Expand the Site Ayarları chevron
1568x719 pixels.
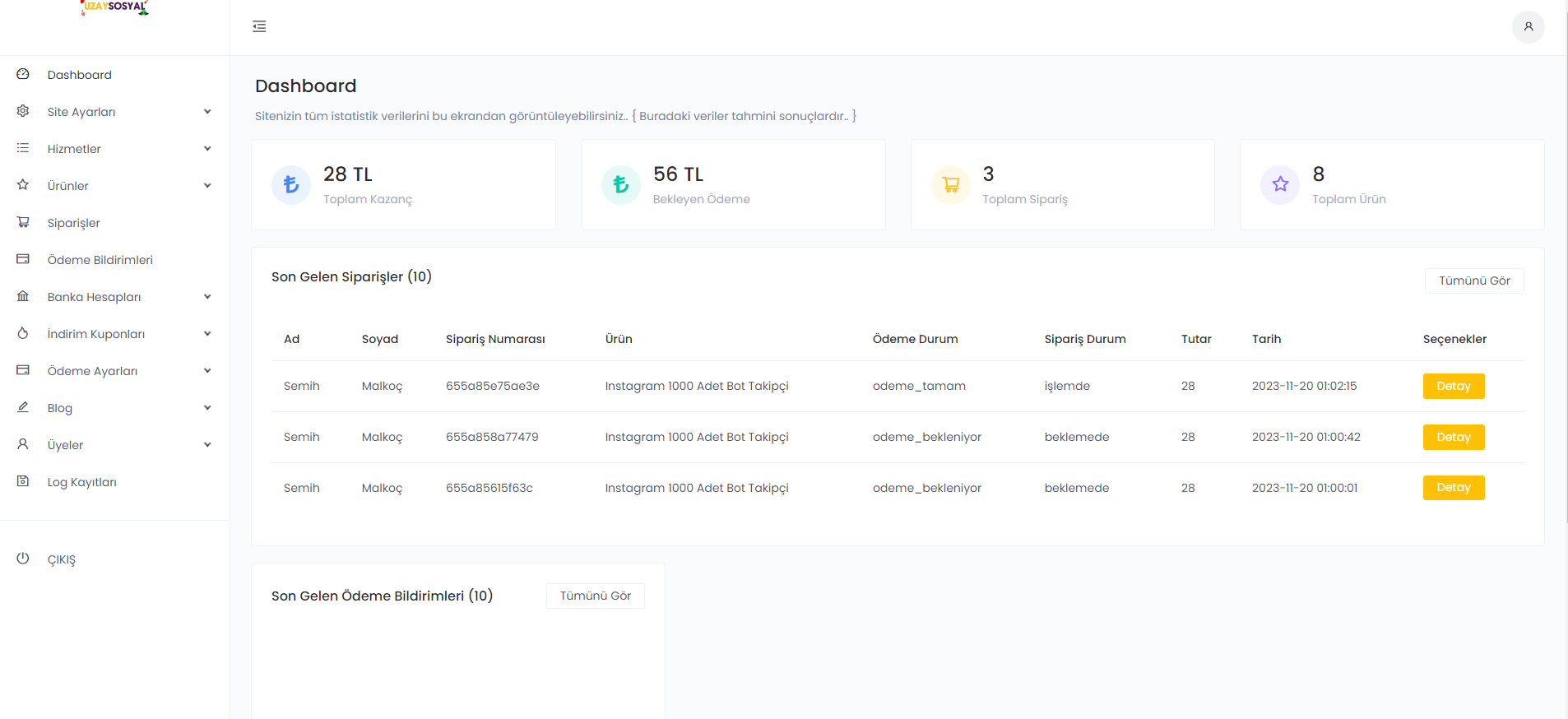coord(207,112)
